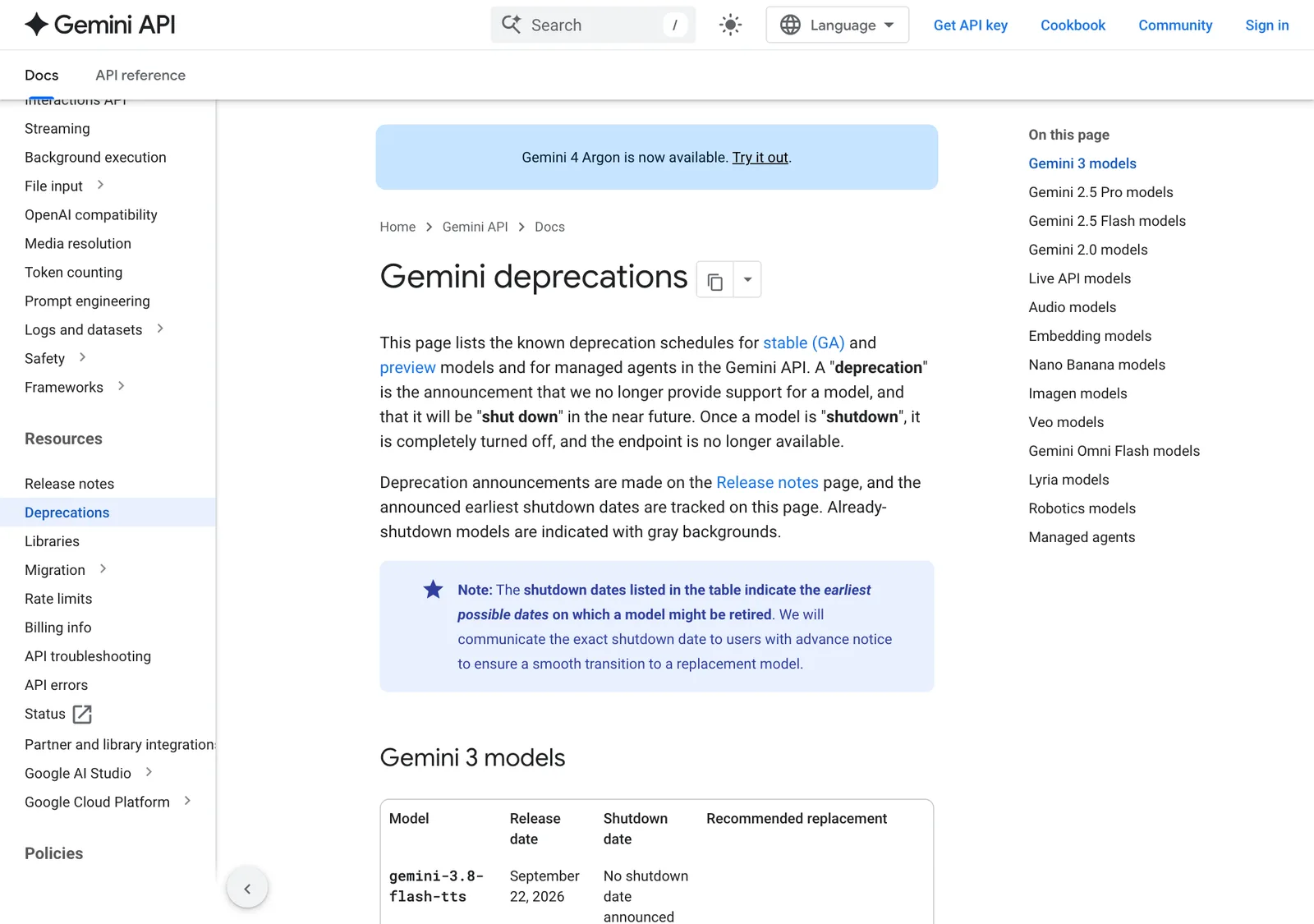This screenshot has width=1314, height=924.
Task: Open the preview models link
Action: click(407, 367)
